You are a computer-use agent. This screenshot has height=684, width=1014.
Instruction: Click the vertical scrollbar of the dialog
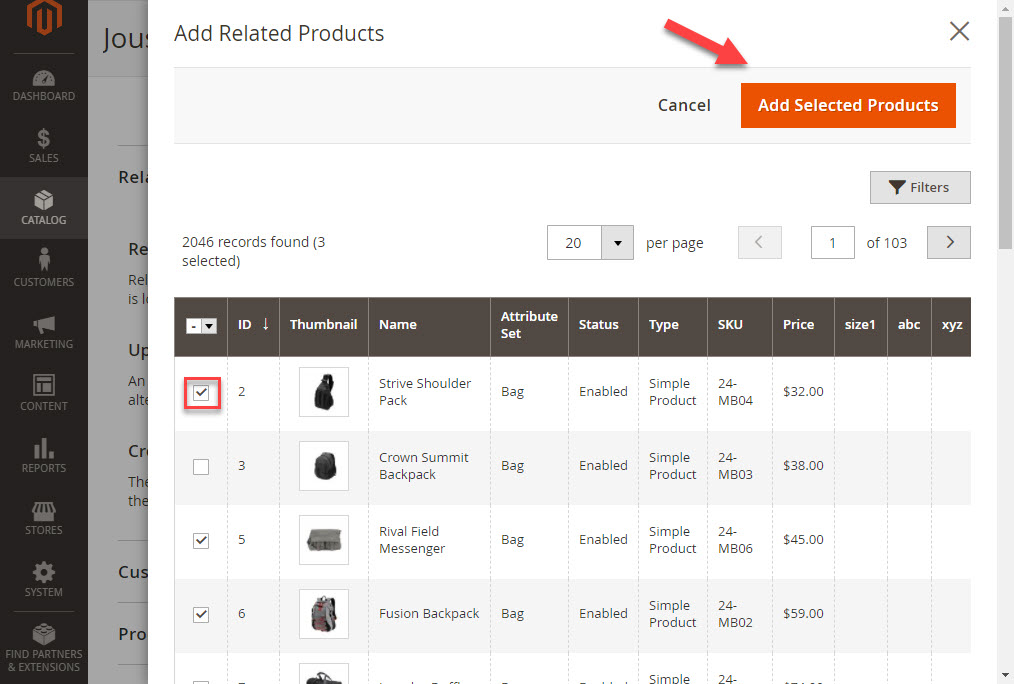(x=1006, y=133)
